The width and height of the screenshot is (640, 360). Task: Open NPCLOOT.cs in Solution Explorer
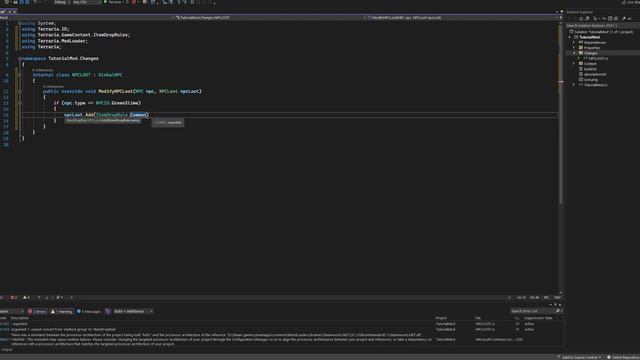597,58
